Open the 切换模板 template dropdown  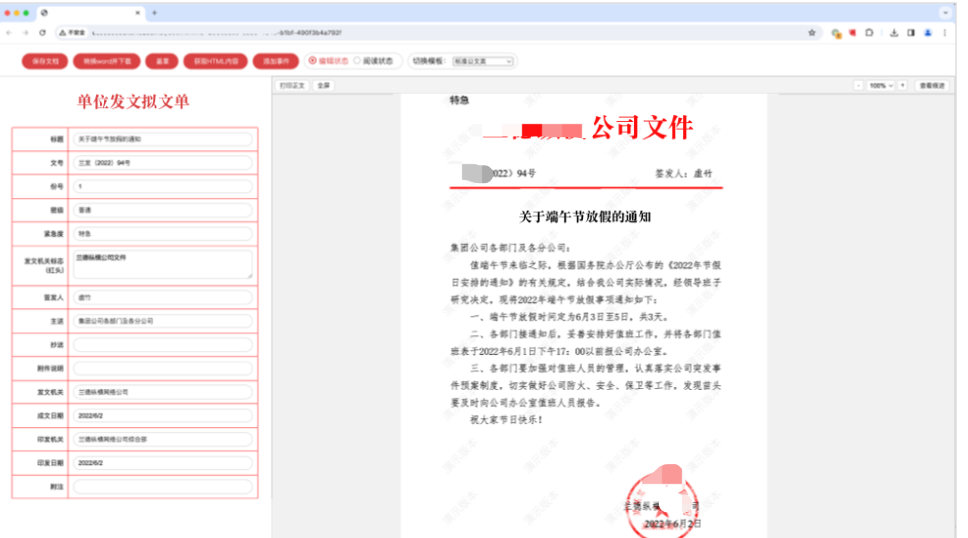483,61
